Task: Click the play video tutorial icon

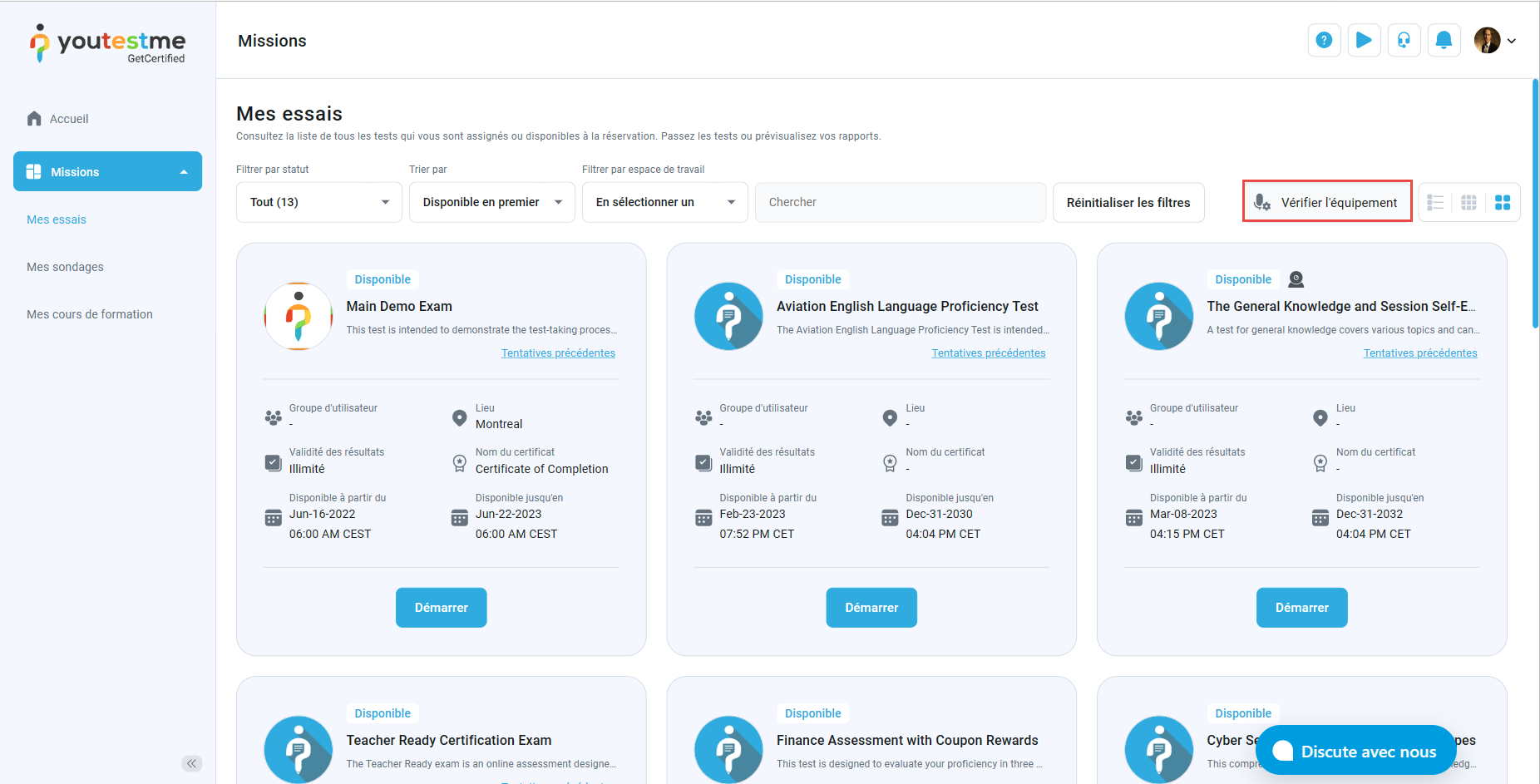Action: click(x=1364, y=40)
